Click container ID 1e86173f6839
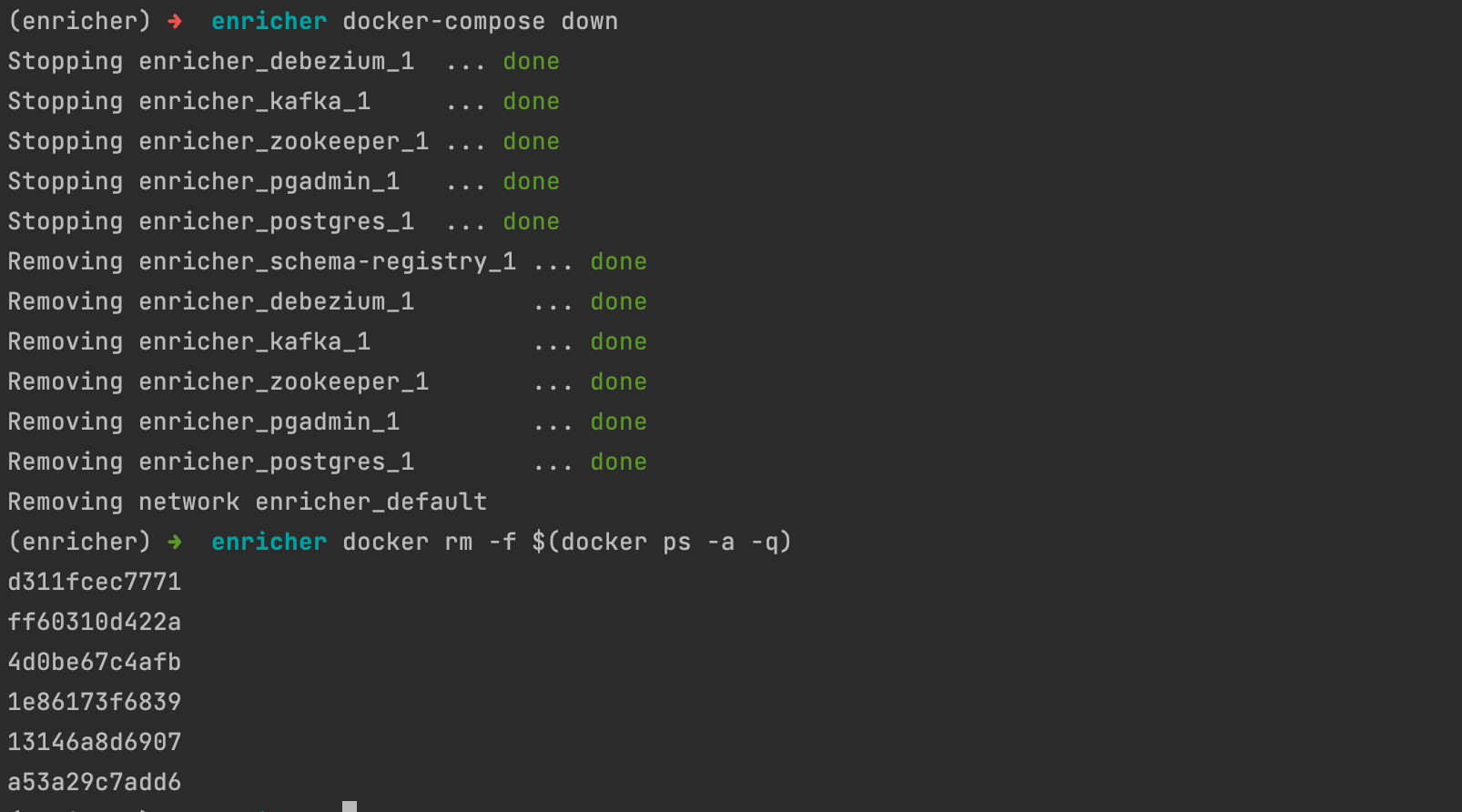 pyautogui.click(x=95, y=702)
